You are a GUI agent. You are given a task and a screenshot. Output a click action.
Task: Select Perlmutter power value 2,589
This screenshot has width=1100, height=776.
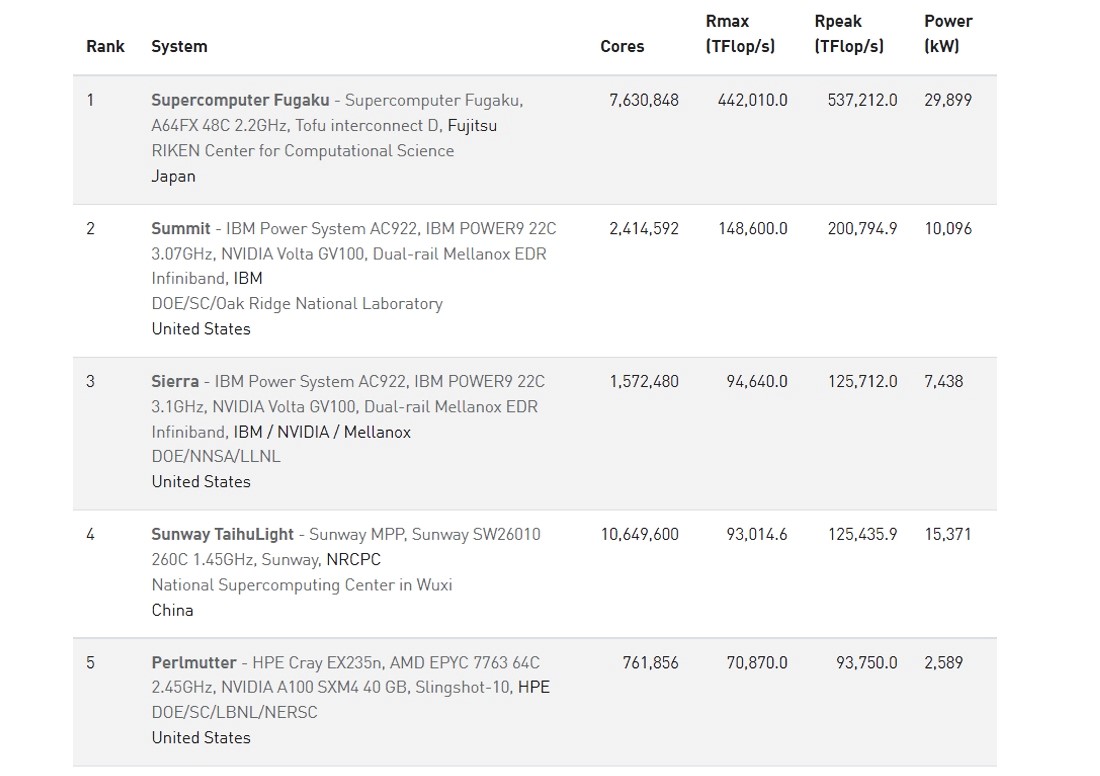(944, 663)
